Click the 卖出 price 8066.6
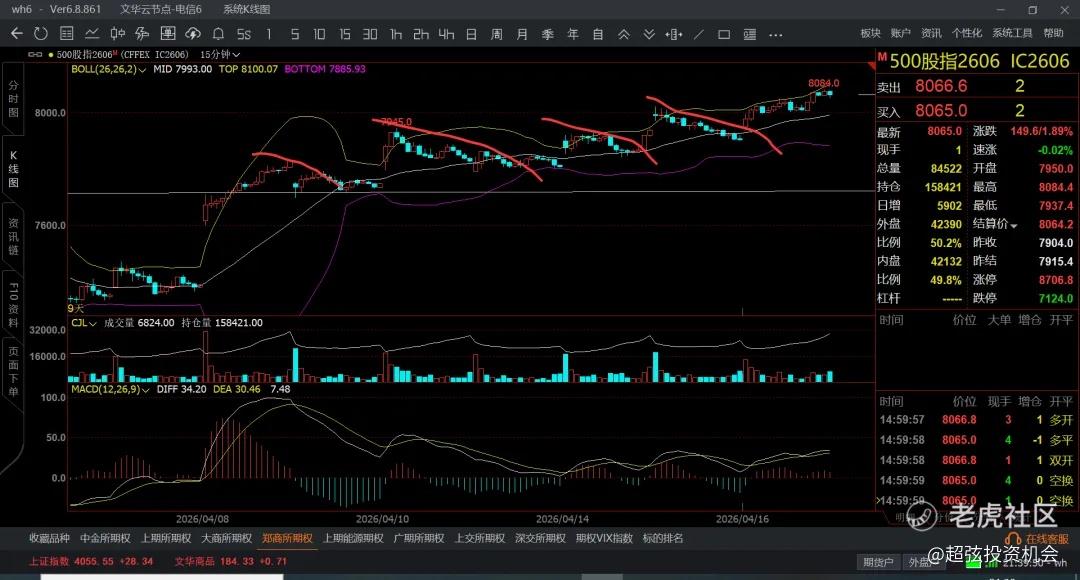This screenshot has height=580, width=1080. tap(948, 87)
